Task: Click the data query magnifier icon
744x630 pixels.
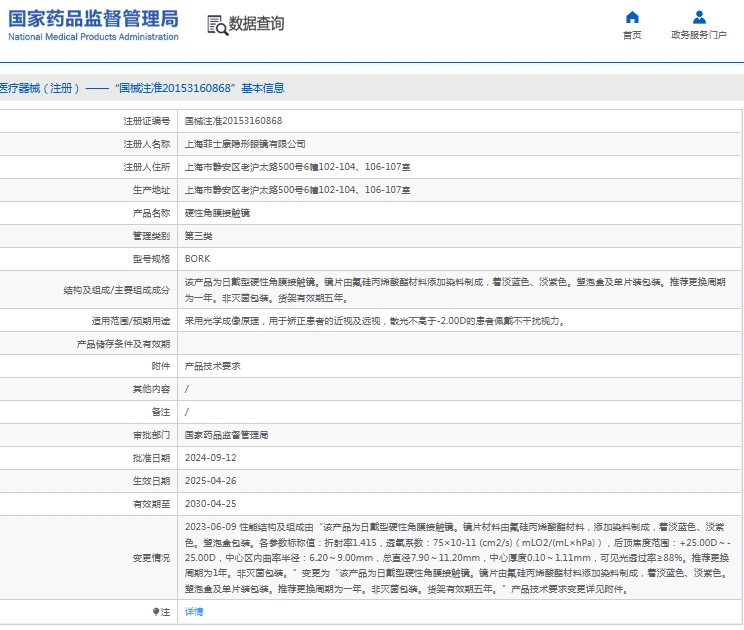Action: pyautogui.click(x=217, y=25)
